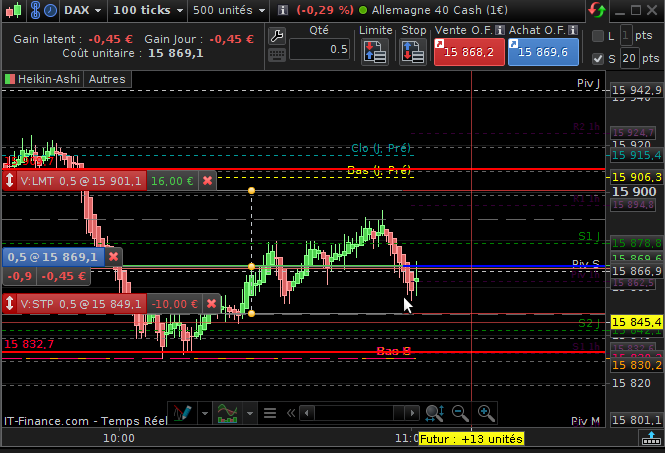
Task: Click the chain link sync icon
Action: 35,10
